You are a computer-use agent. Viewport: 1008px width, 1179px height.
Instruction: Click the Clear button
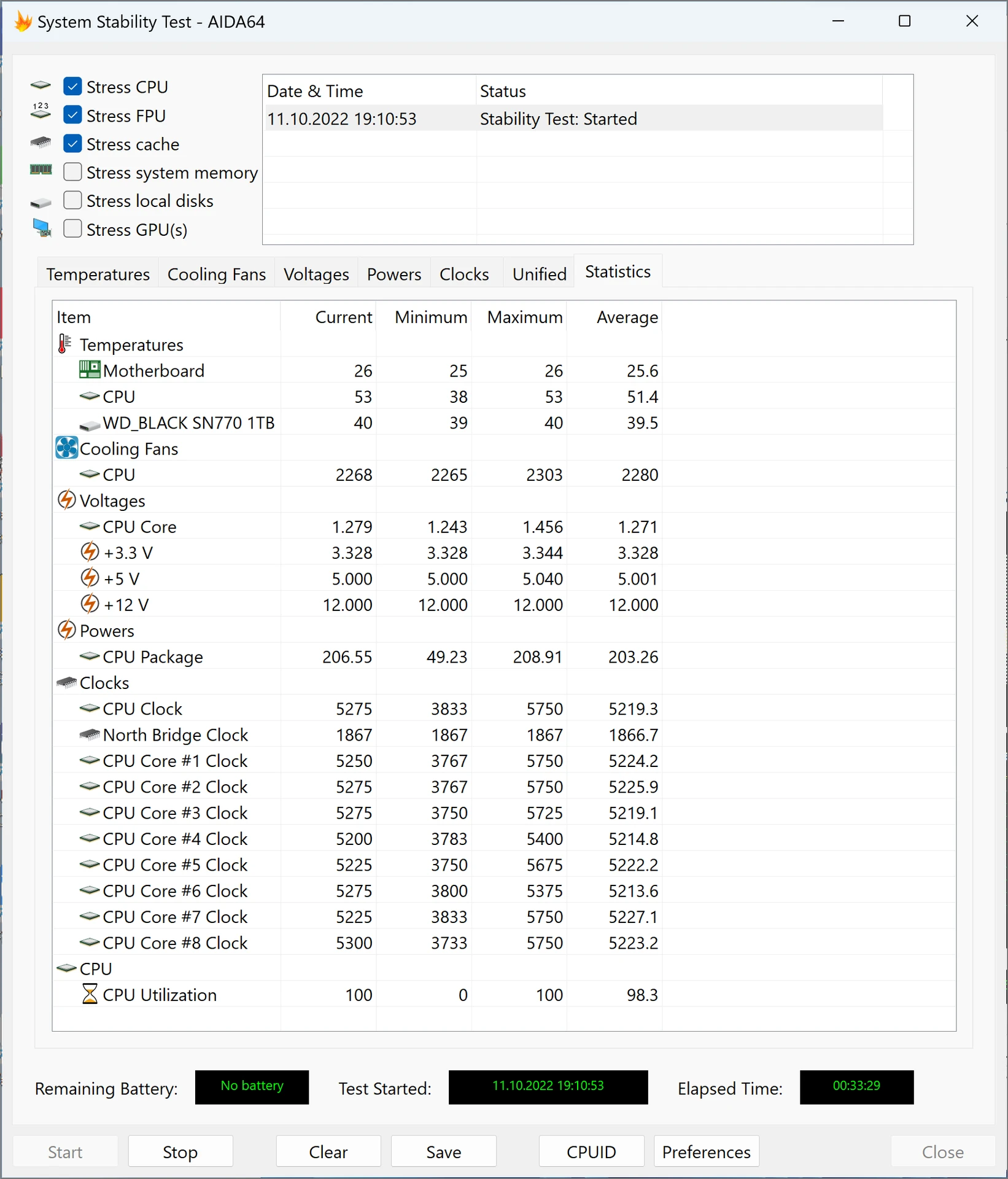pyautogui.click(x=328, y=1152)
